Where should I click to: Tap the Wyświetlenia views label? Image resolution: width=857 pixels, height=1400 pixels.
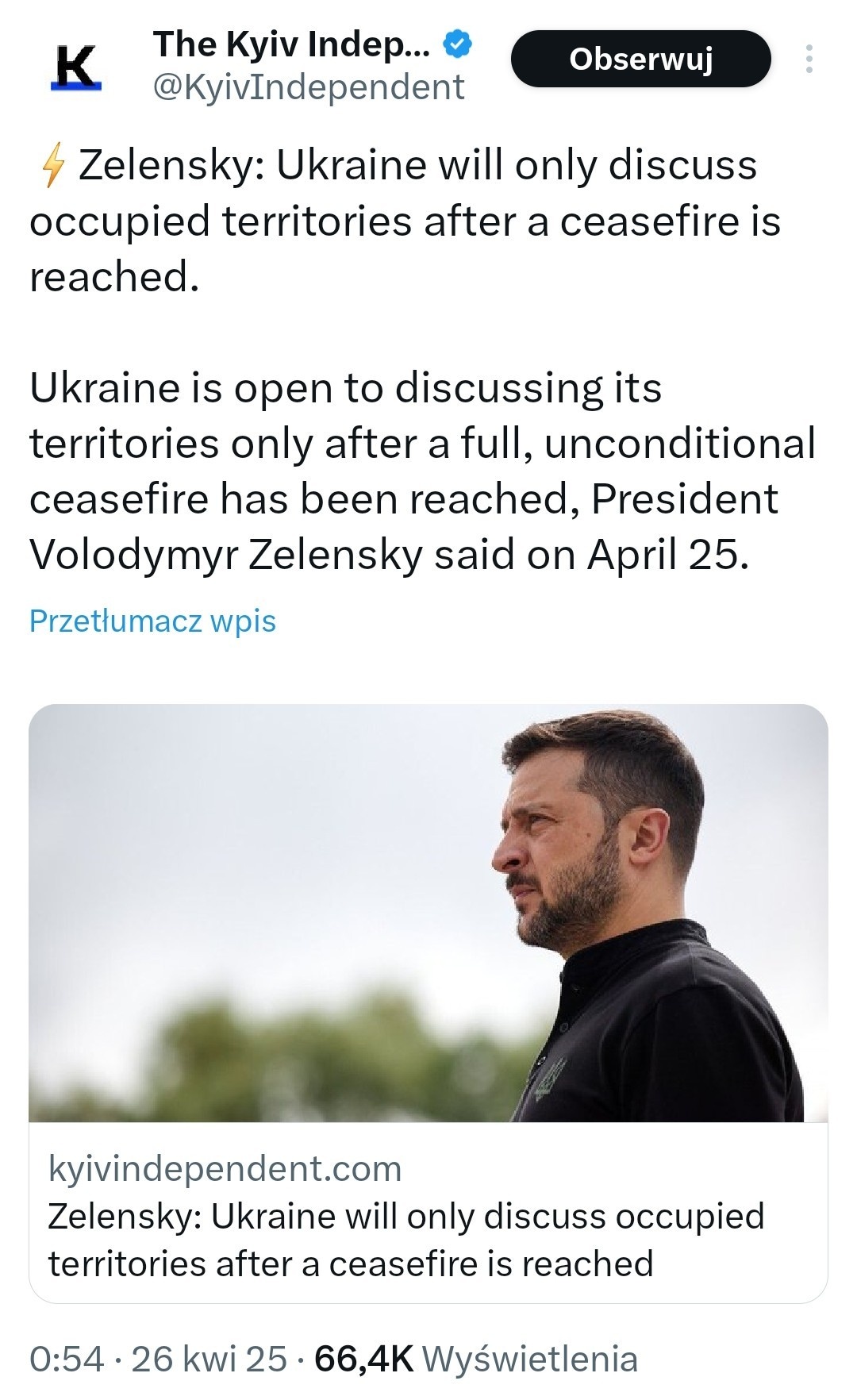point(529,1359)
